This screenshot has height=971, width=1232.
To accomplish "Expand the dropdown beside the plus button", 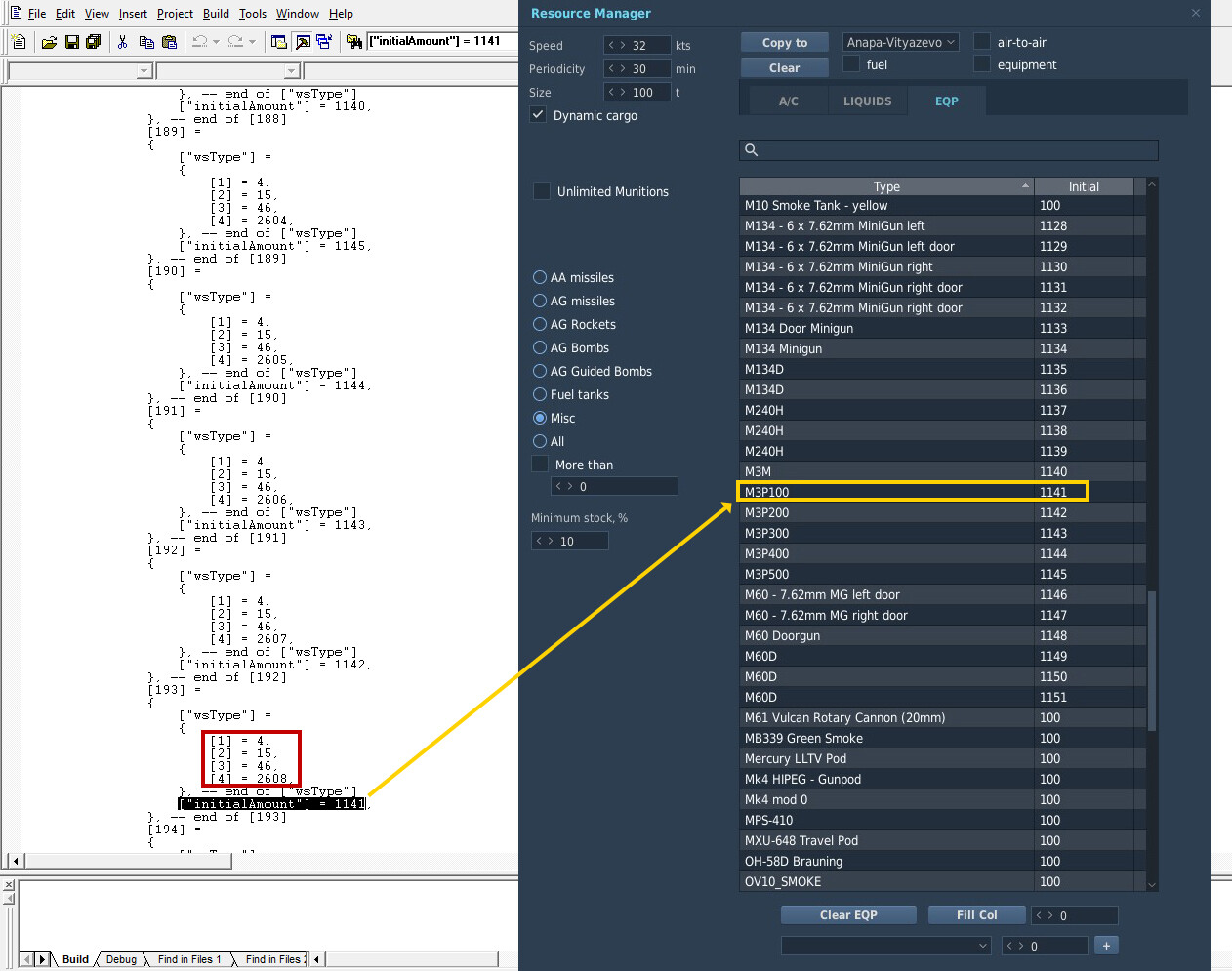I will pyautogui.click(x=886, y=946).
